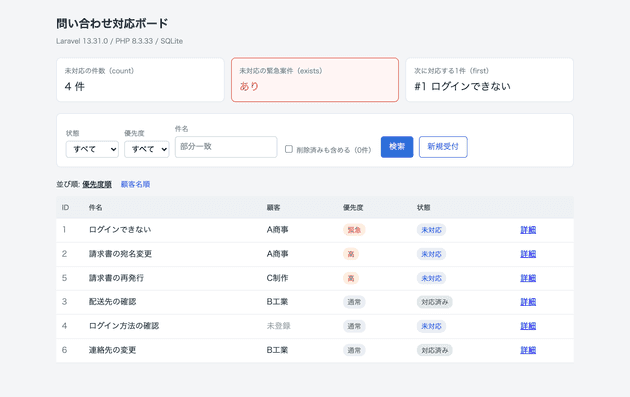The image size is (630, 397).
Task: Click 通常 badge in 配送先の確認 row
Action: (354, 302)
